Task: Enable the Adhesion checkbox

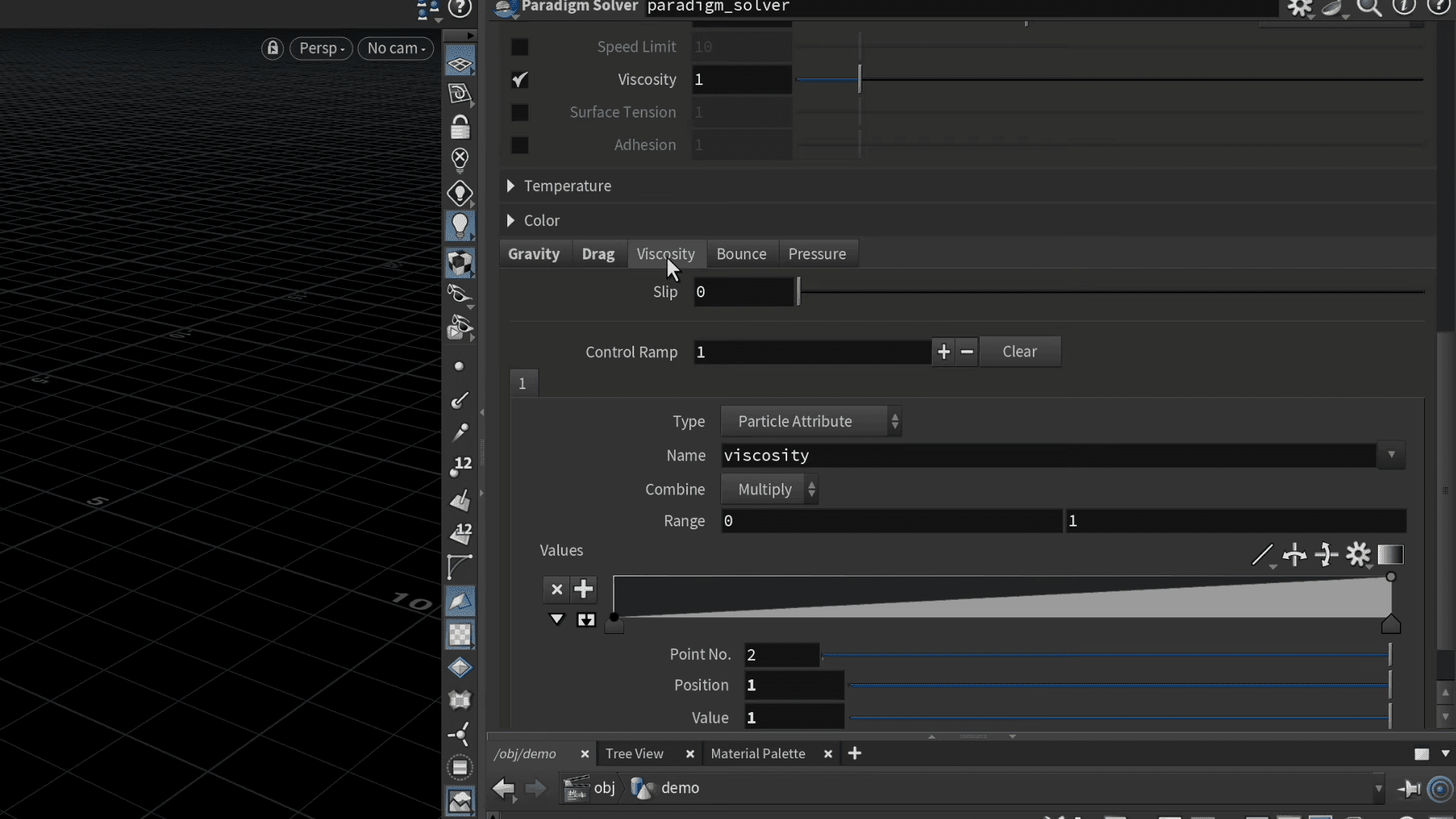Action: click(x=519, y=145)
